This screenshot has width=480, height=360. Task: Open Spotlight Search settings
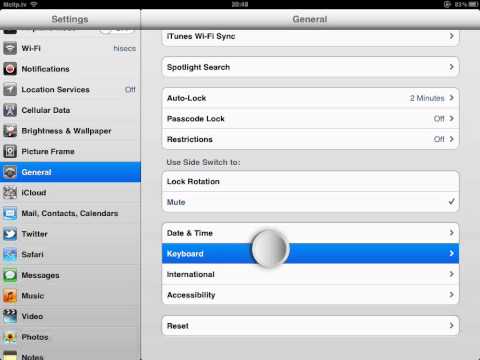pos(310,67)
